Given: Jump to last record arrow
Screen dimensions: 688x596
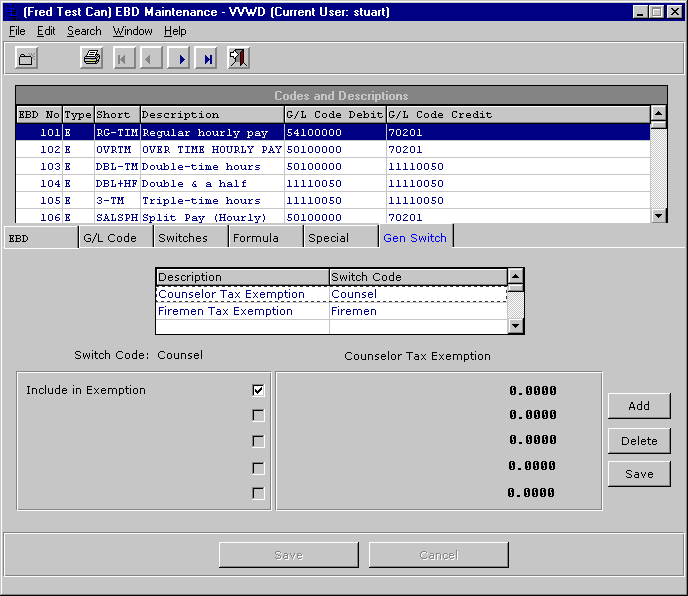Looking at the screenshot, I should 208,59.
